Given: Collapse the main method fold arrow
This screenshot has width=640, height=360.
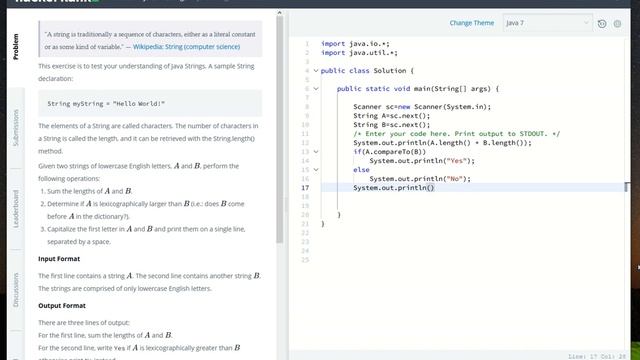Looking at the screenshot, I should 316,89.
